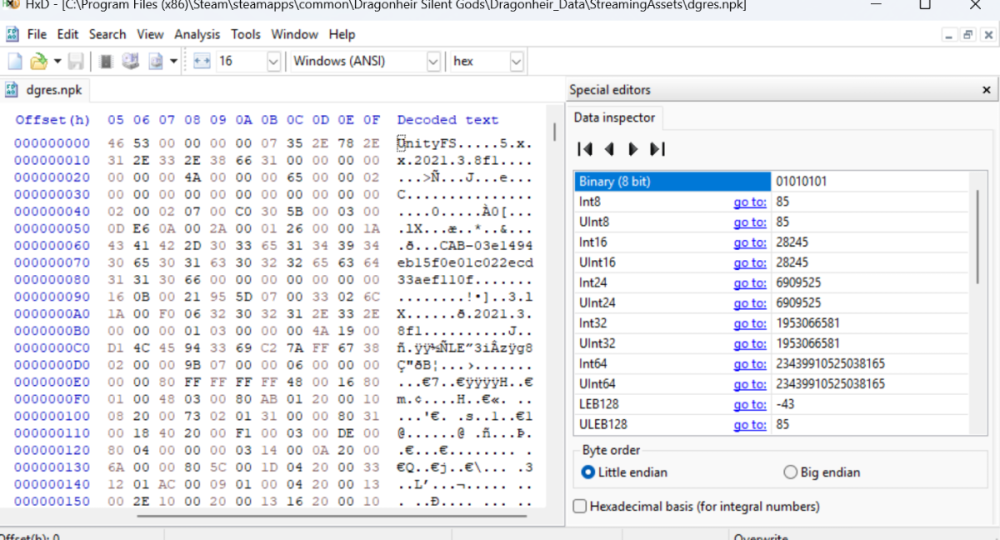Create a new file with the New icon

(x=15, y=61)
